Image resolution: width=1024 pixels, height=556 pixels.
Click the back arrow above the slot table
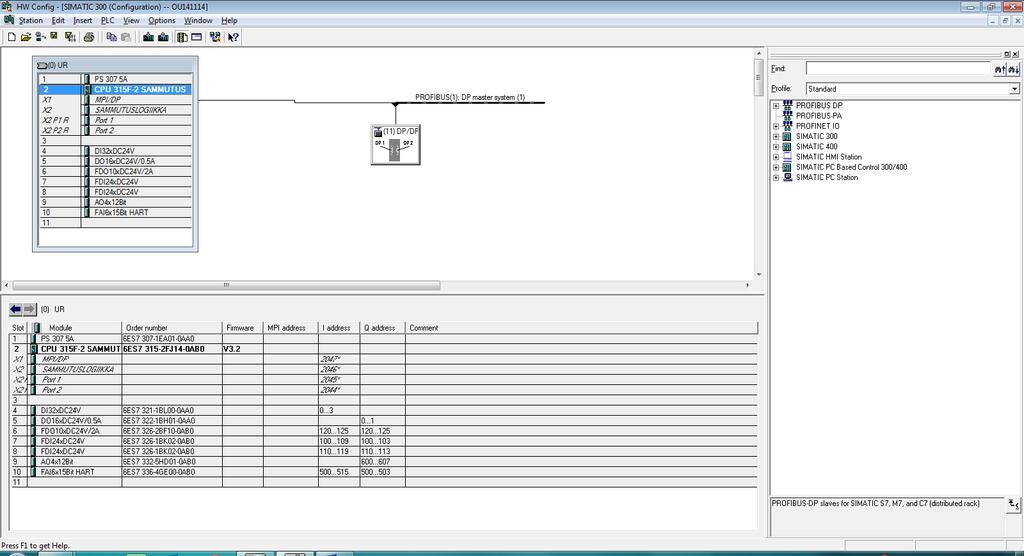pyautogui.click(x=16, y=309)
